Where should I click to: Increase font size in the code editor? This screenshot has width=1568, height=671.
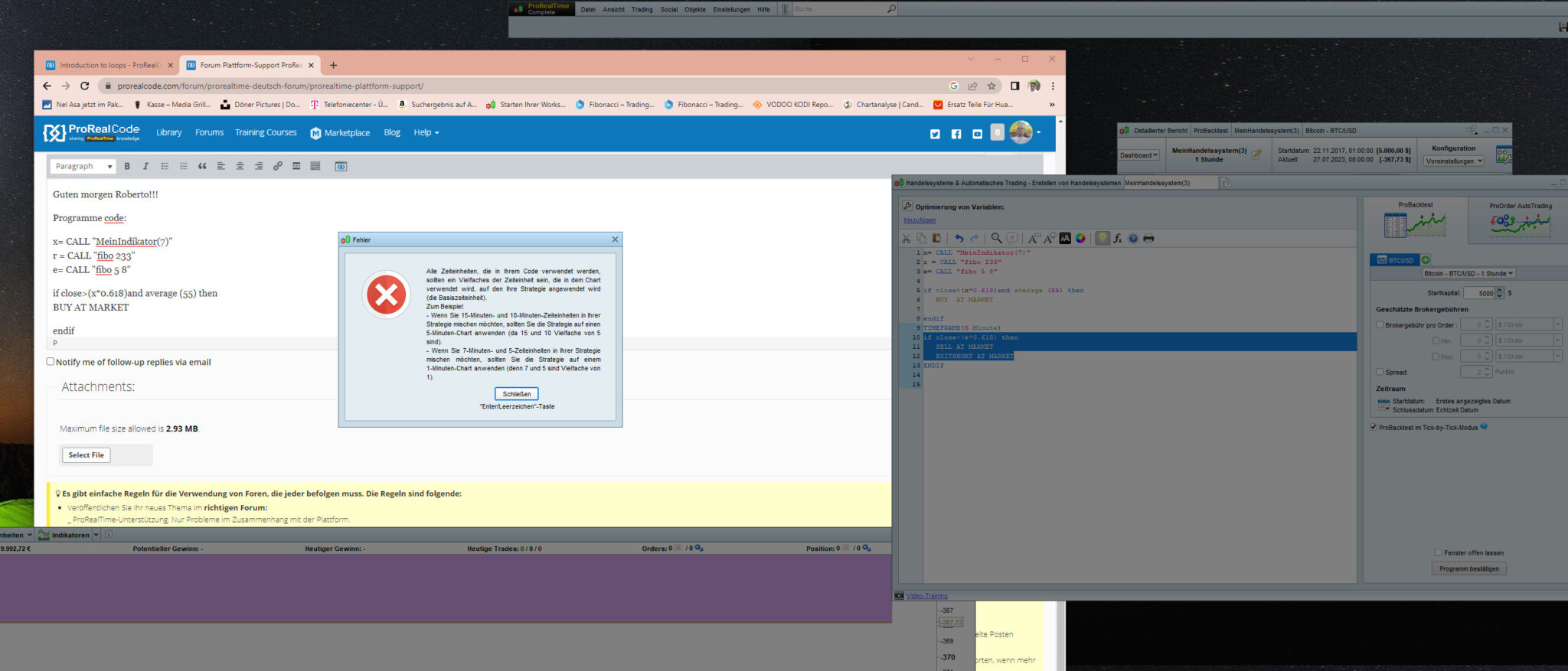1050,239
